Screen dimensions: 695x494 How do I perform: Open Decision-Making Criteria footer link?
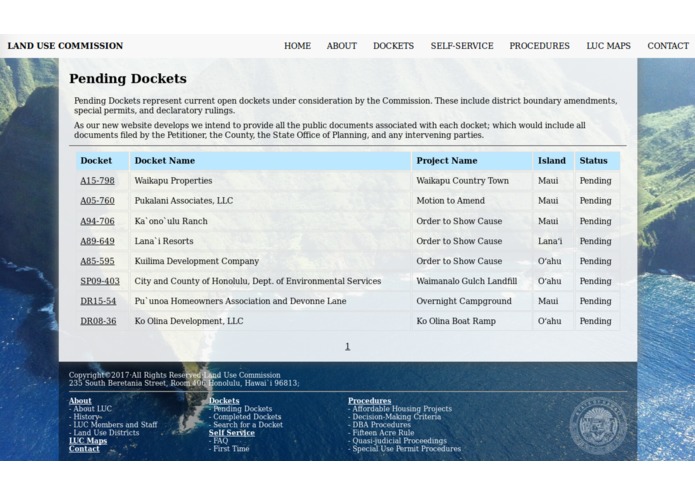pyautogui.click(x=397, y=416)
